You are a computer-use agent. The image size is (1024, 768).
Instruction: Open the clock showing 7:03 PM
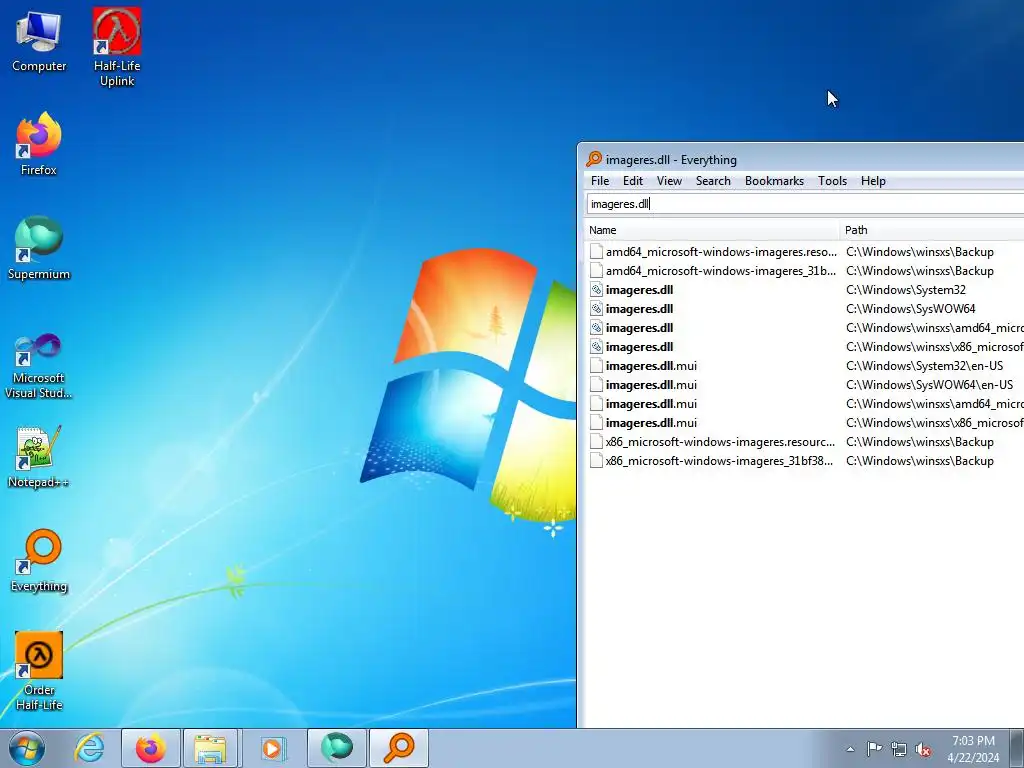973,748
